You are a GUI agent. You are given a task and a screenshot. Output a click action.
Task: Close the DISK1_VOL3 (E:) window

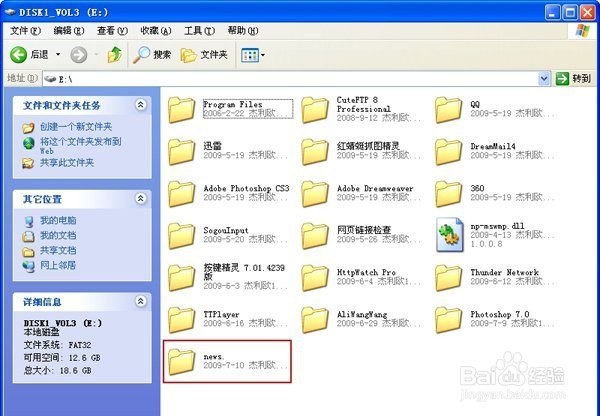(x=587, y=13)
